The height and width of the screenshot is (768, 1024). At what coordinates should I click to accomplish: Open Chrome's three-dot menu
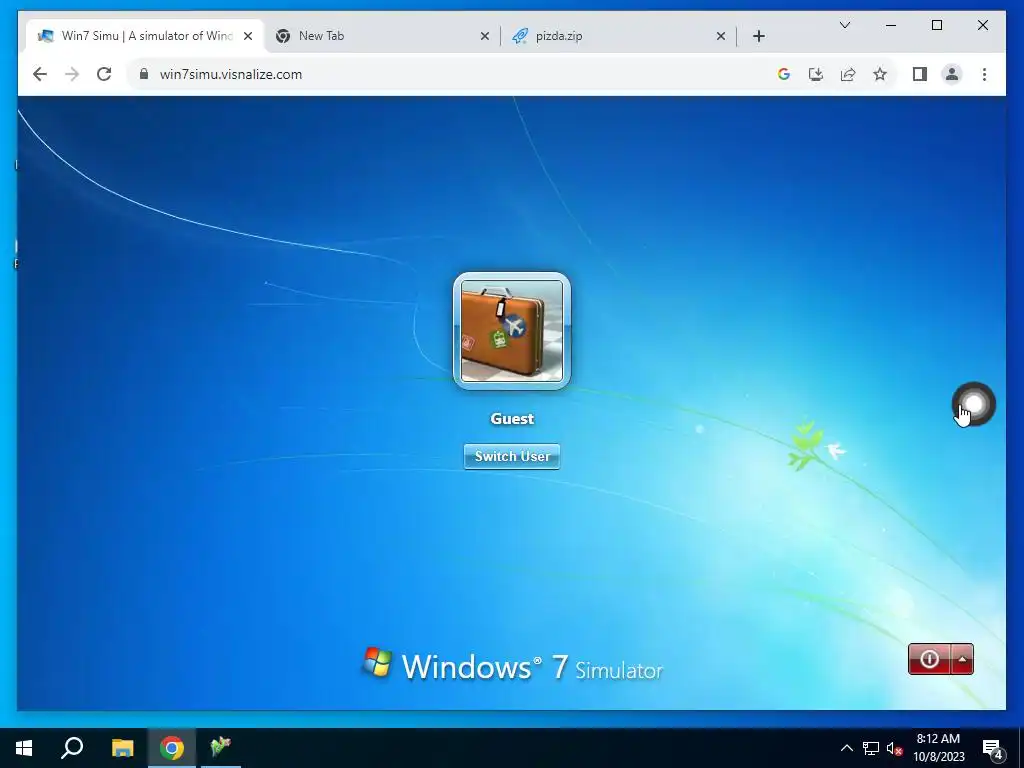click(x=984, y=74)
